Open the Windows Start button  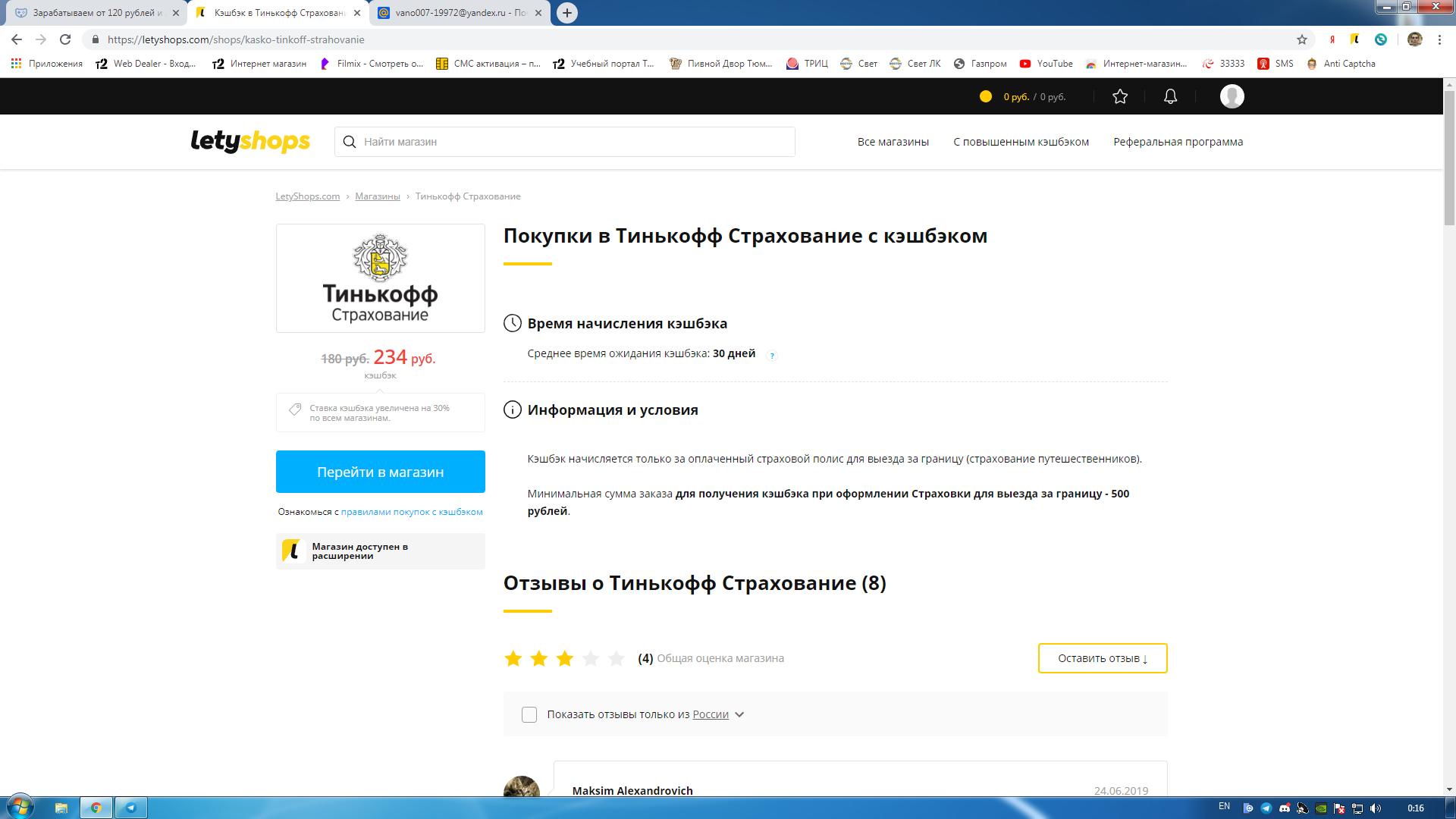(x=20, y=807)
